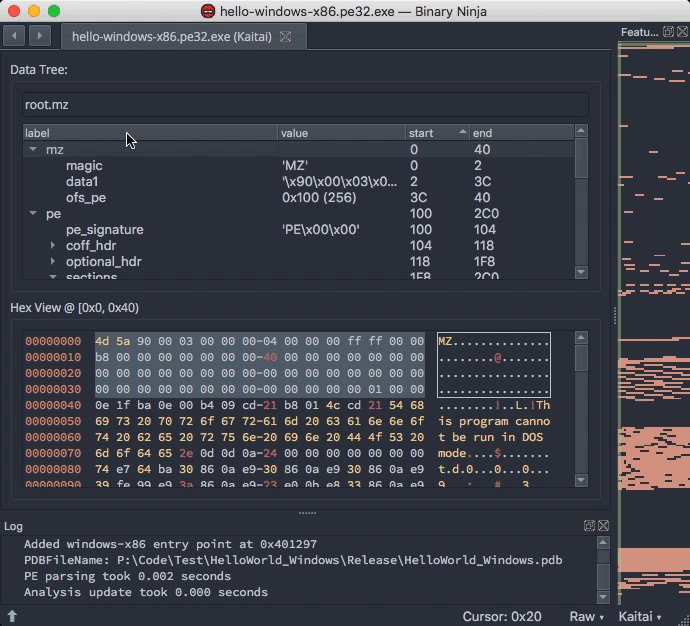Undock the Log panel
This screenshot has height=626, width=690.
(x=589, y=525)
